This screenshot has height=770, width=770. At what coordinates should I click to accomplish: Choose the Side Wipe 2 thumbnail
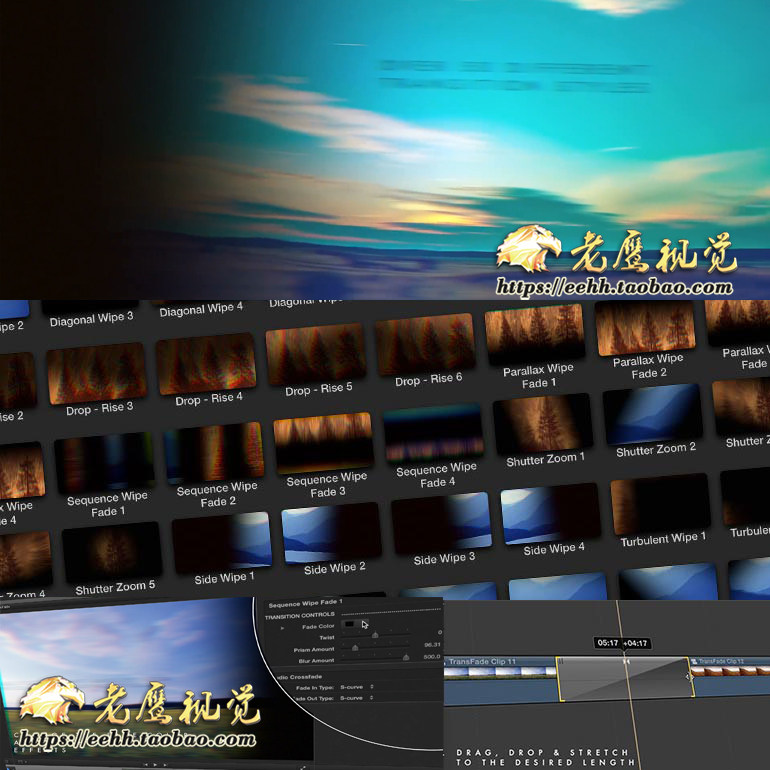331,532
